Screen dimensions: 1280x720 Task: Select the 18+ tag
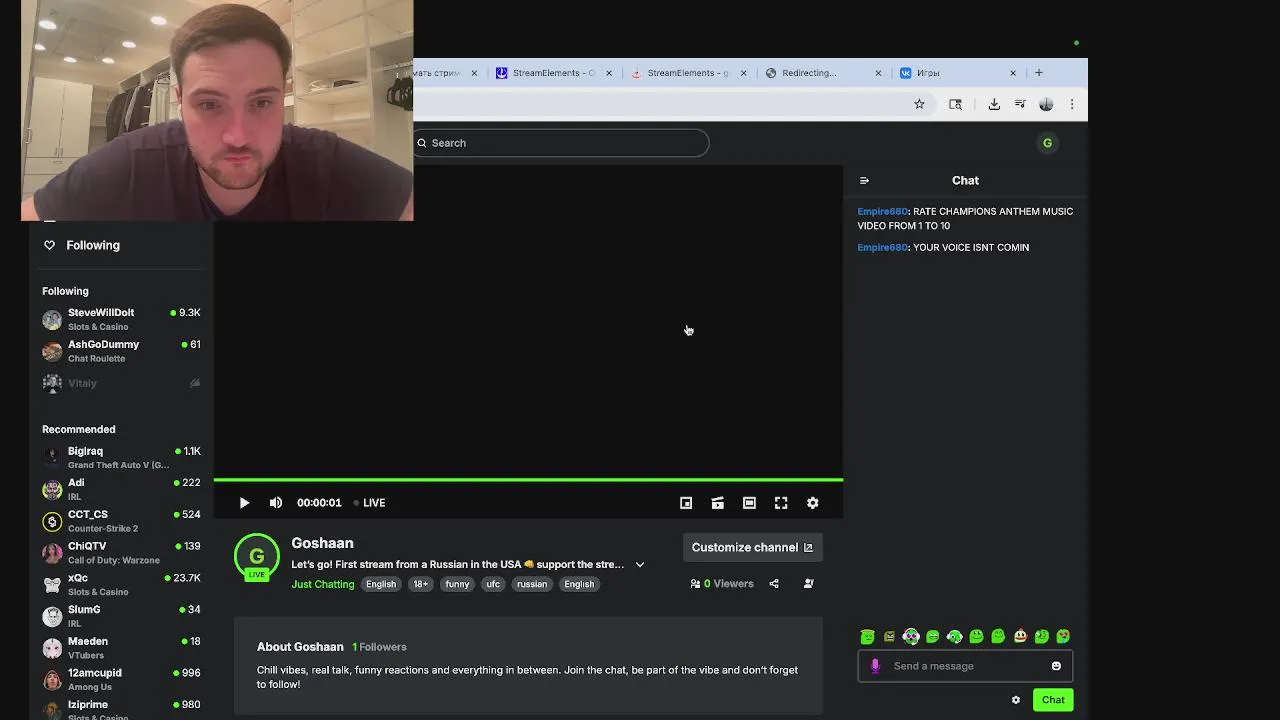click(420, 584)
